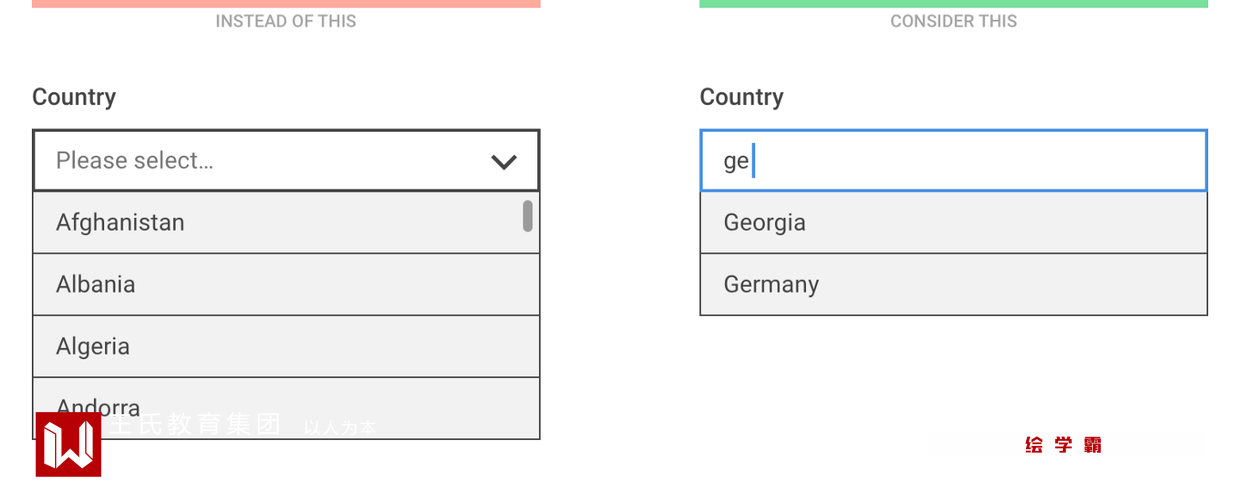Click the green bar above 'CONSIDER THIS'

[x=953, y=3]
